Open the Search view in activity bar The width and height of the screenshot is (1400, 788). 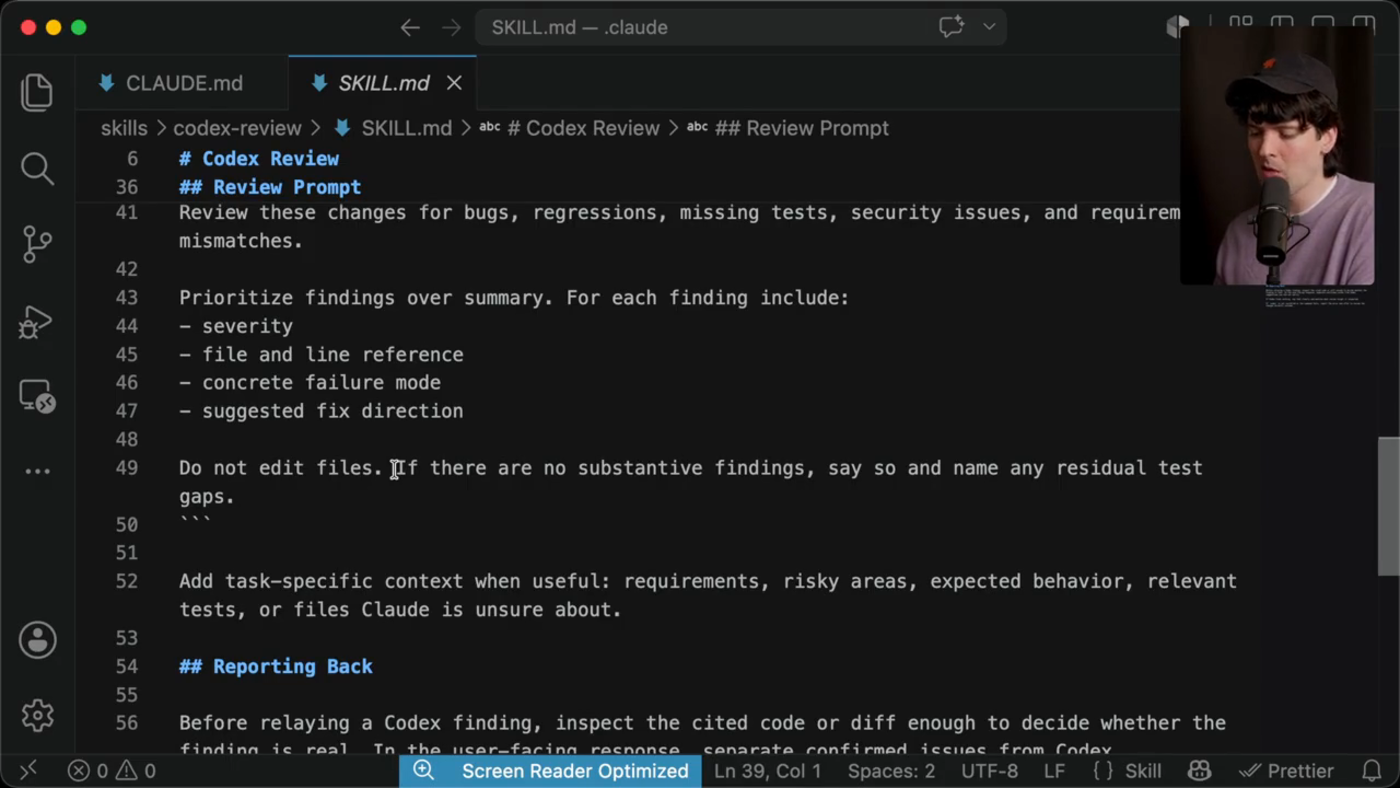[37, 168]
